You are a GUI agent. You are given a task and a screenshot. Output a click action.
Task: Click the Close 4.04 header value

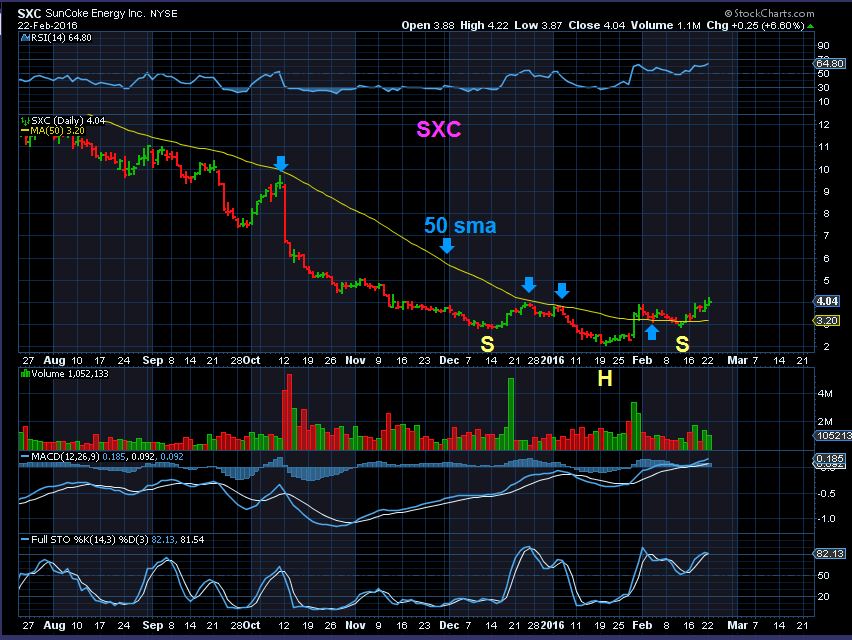coord(597,26)
